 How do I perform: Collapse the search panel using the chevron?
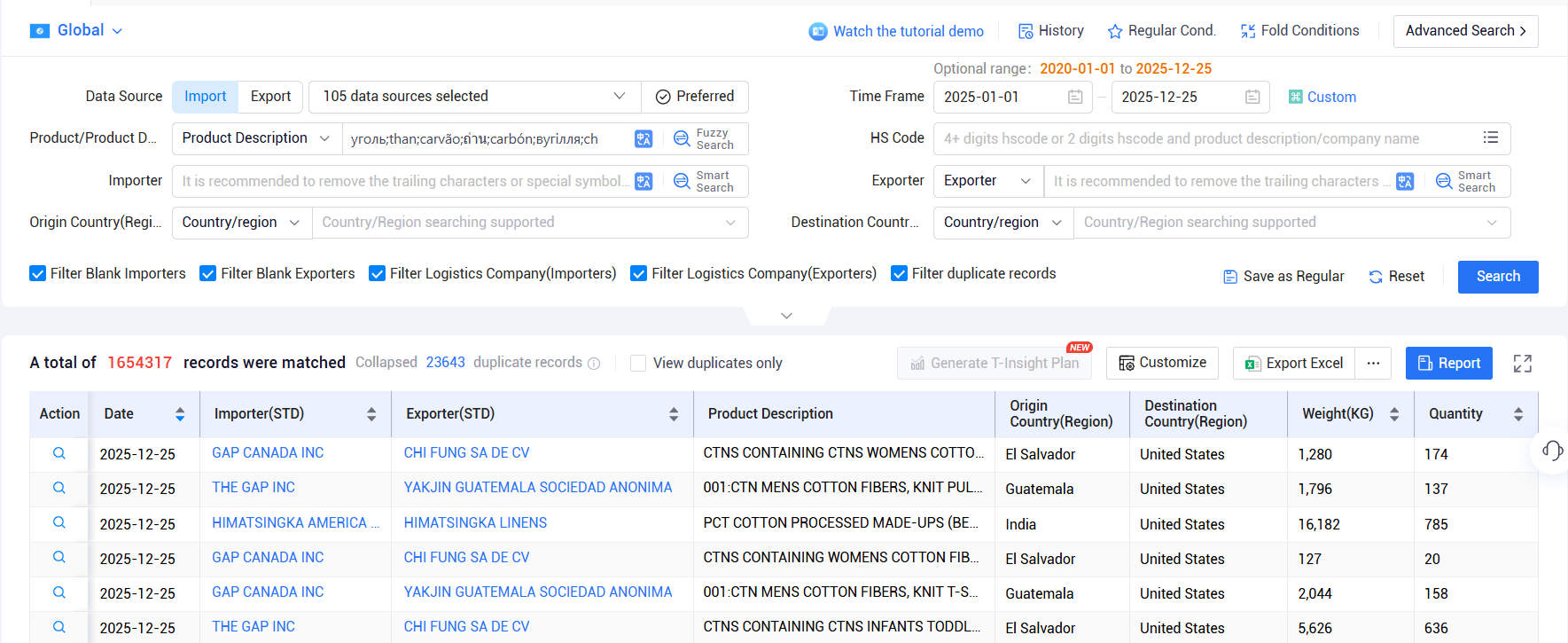(786, 316)
